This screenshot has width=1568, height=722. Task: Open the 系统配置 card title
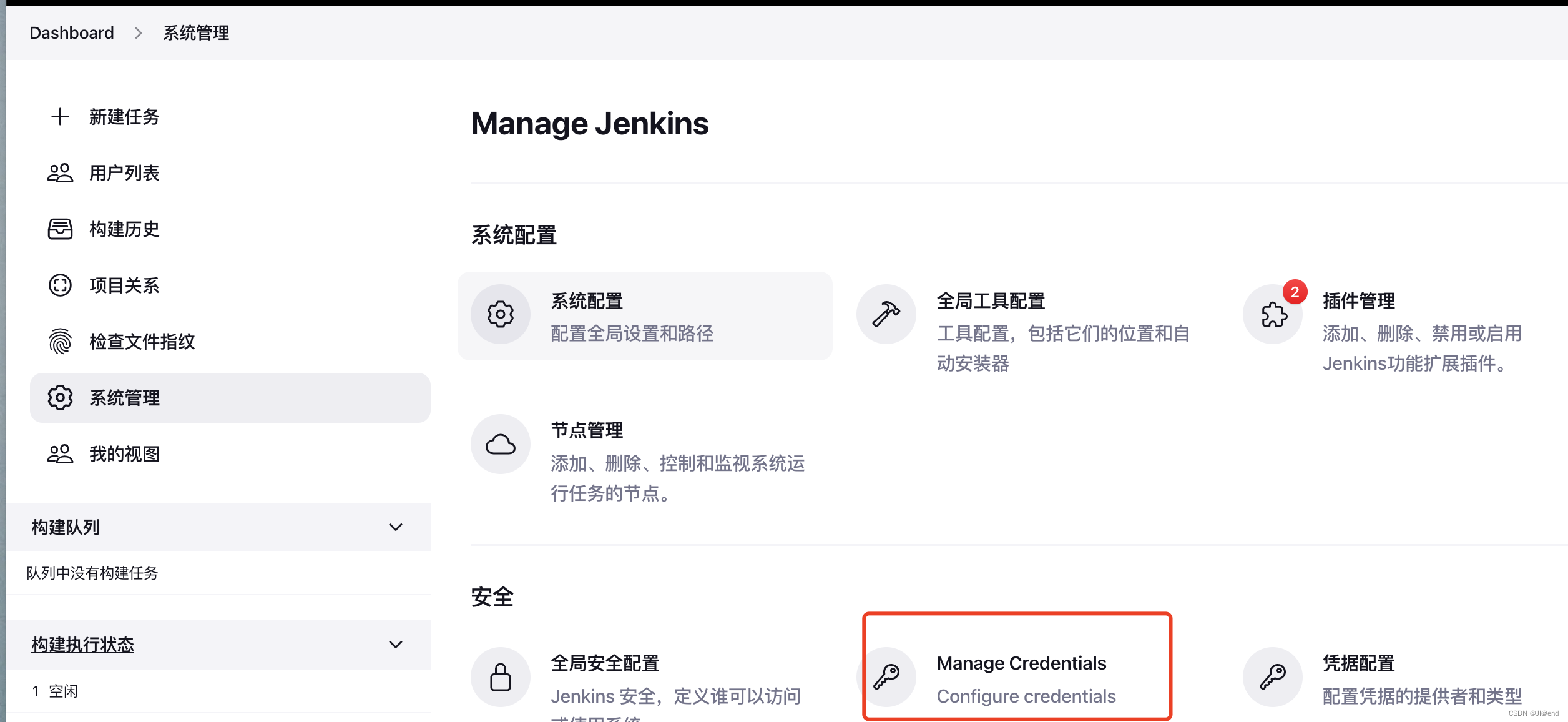587,301
